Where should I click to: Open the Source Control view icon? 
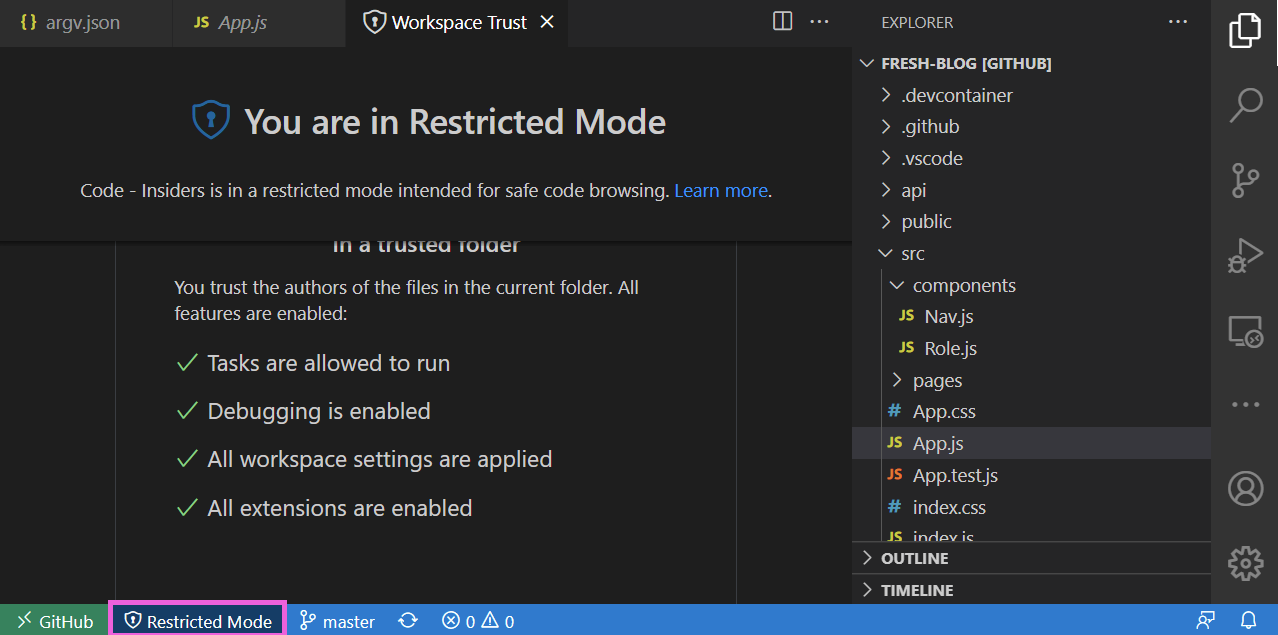tap(1245, 180)
